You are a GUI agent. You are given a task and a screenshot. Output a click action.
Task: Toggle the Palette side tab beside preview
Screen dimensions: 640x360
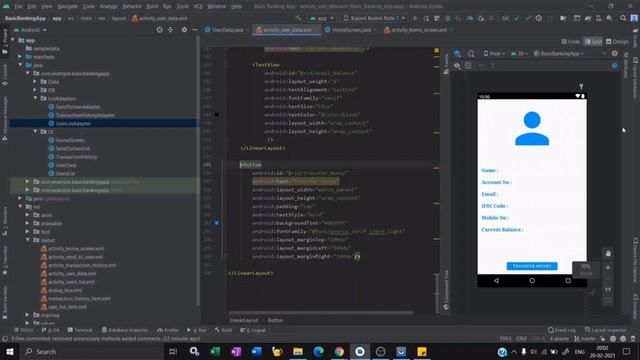[446, 64]
